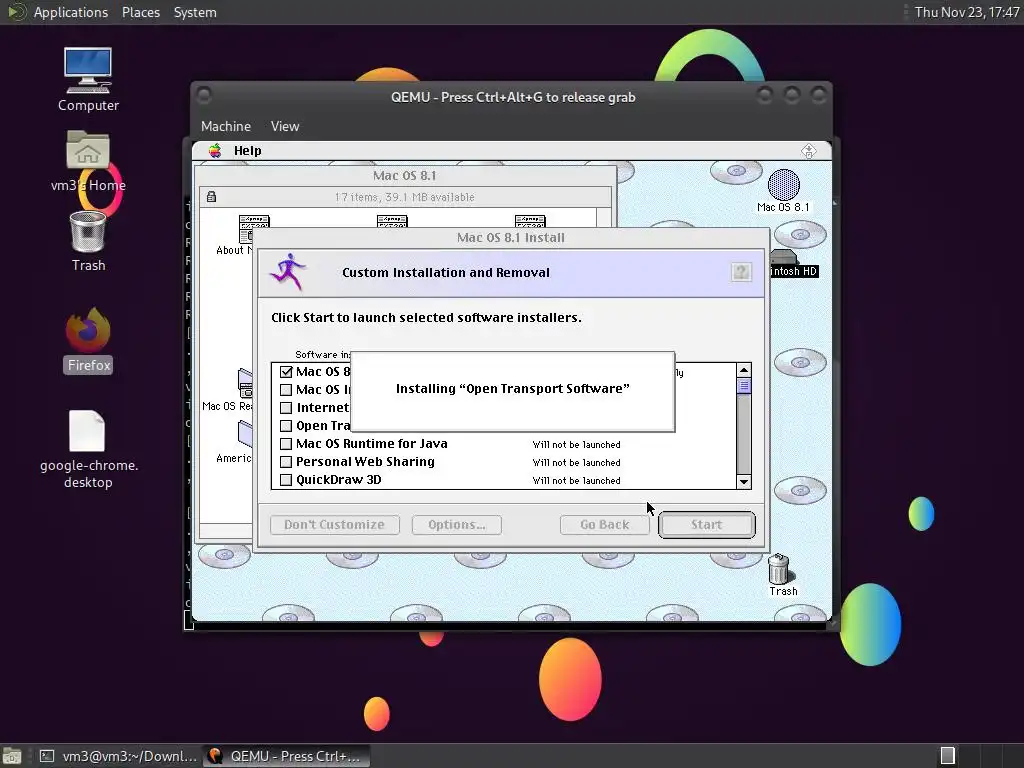Launch Firefox from the desktop
The width and height of the screenshot is (1024, 768).
tap(88, 330)
